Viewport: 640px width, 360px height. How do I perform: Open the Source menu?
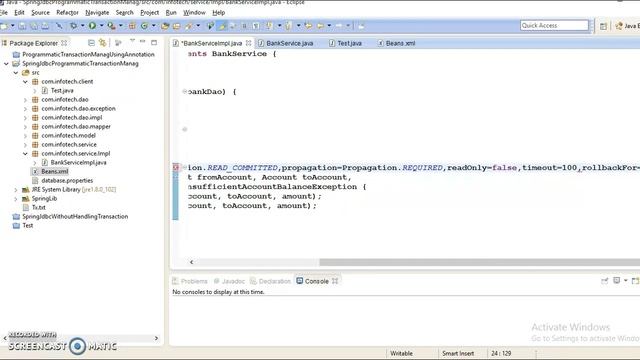pyautogui.click(x=40, y=13)
